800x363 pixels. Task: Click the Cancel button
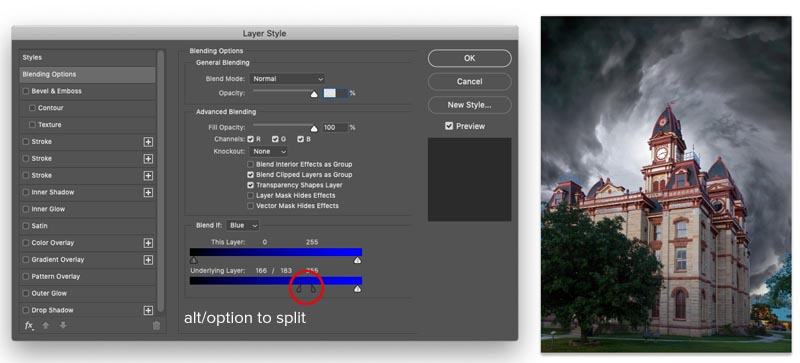pyautogui.click(x=469, y=82)
